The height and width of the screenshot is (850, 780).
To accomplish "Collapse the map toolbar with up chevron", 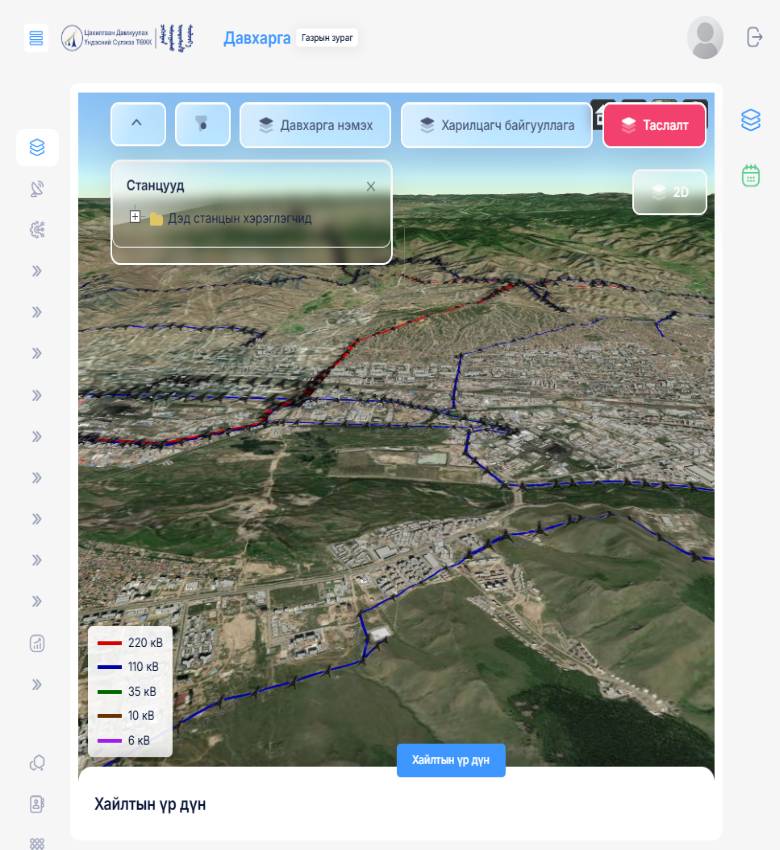I will pos(137,125).
